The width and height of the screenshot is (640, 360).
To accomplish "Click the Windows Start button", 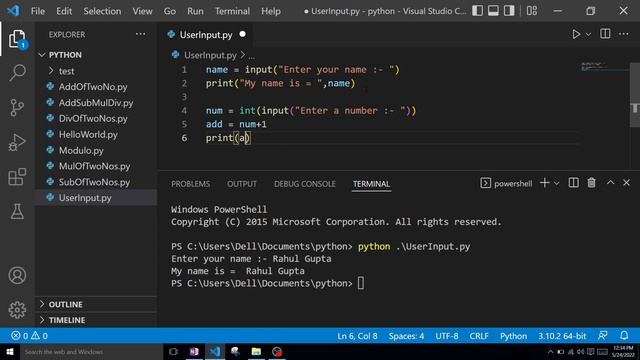I will pos(10,351).
